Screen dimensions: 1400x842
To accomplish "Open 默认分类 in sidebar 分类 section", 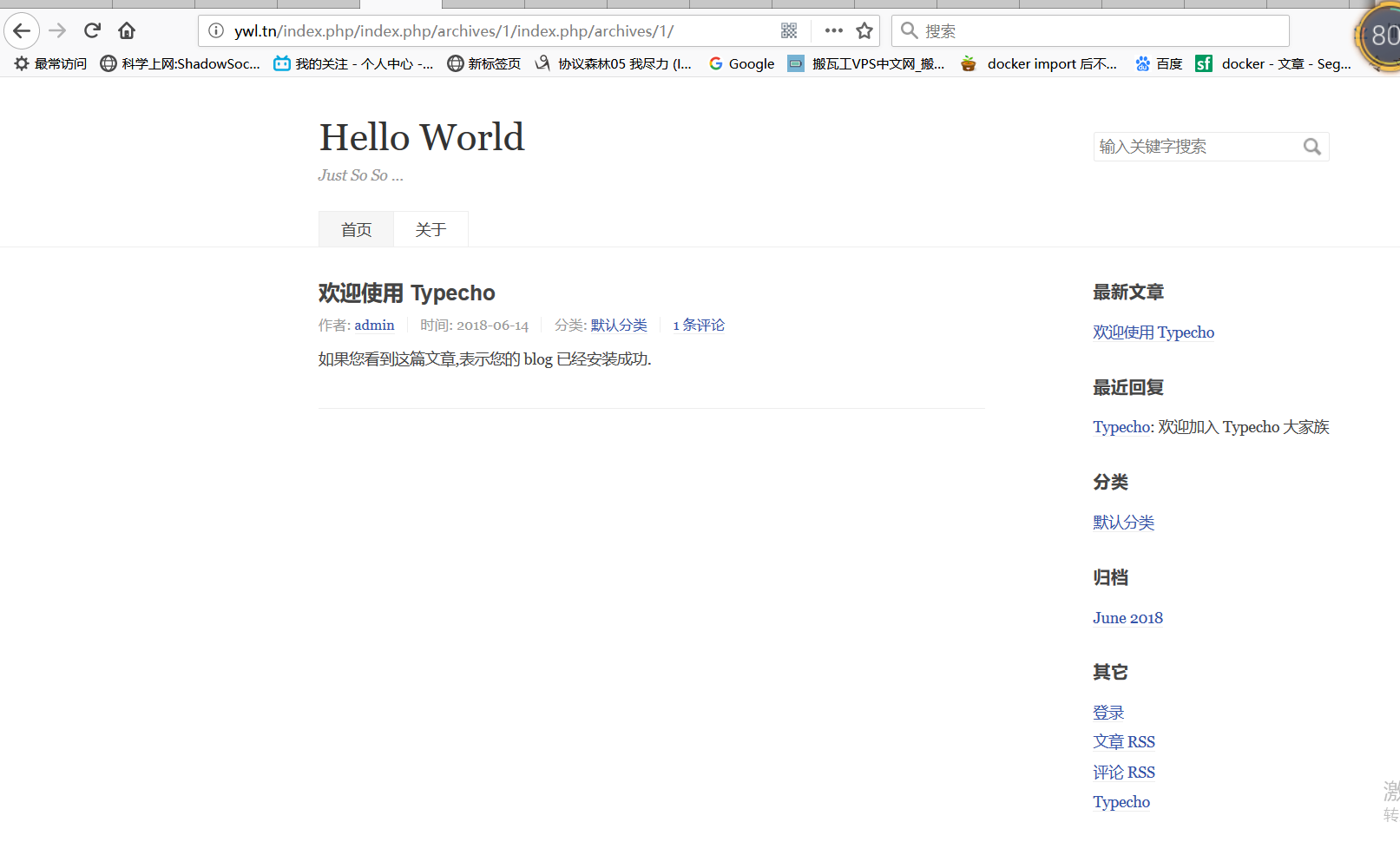I will pos(1123,523).
